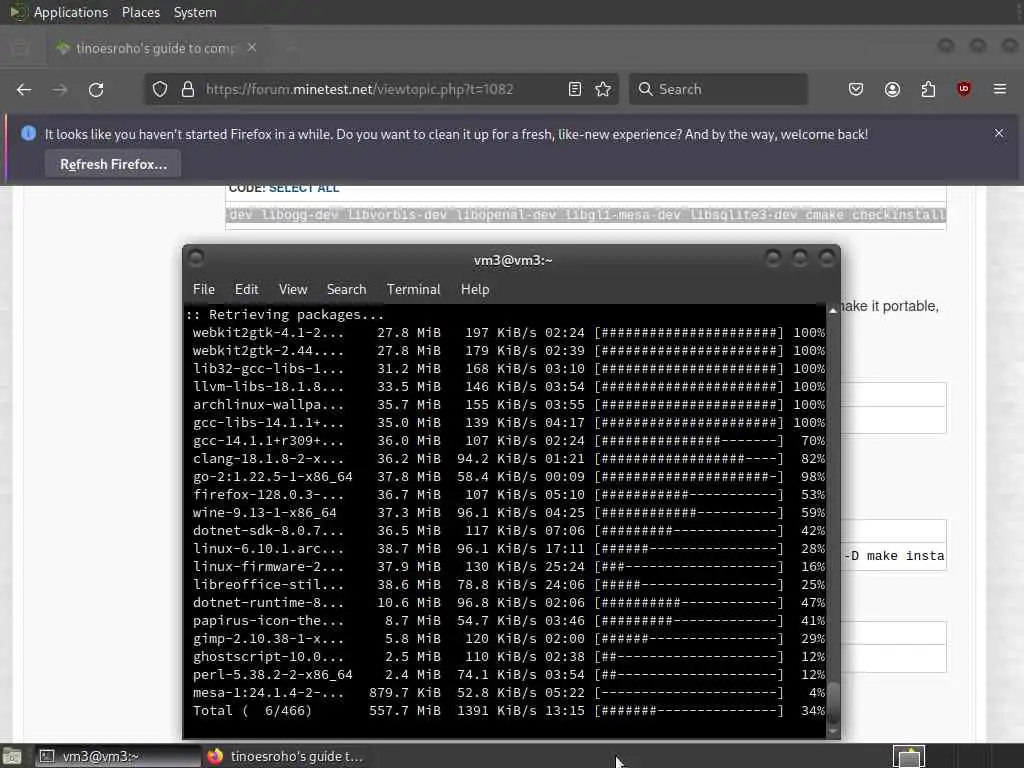The image size is (1024, 768).
Task: Click Refresh Firefox button
Action: tap(114, 165)
